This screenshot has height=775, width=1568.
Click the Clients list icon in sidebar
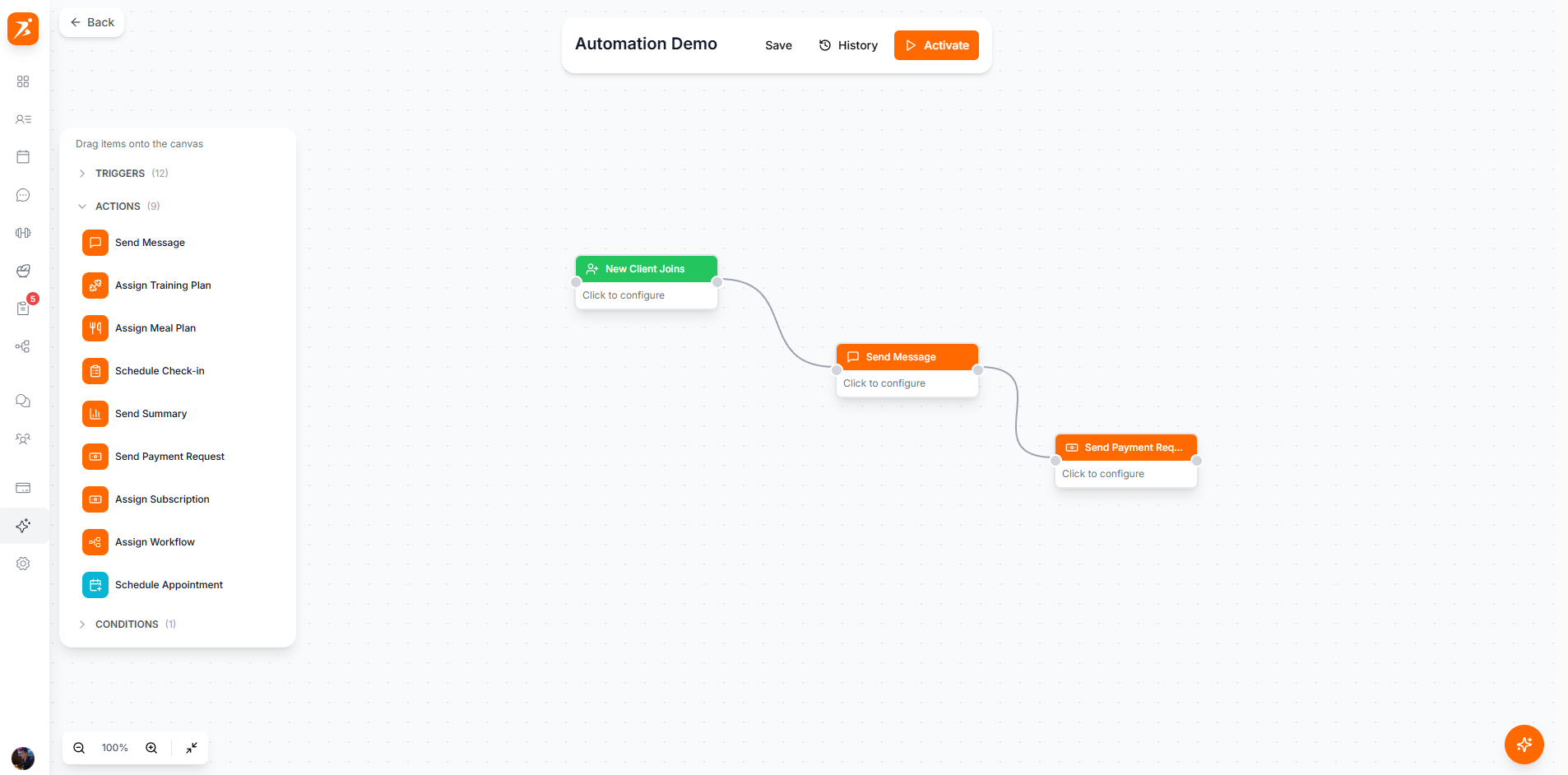pyautogui.click(x=23, y=119)
